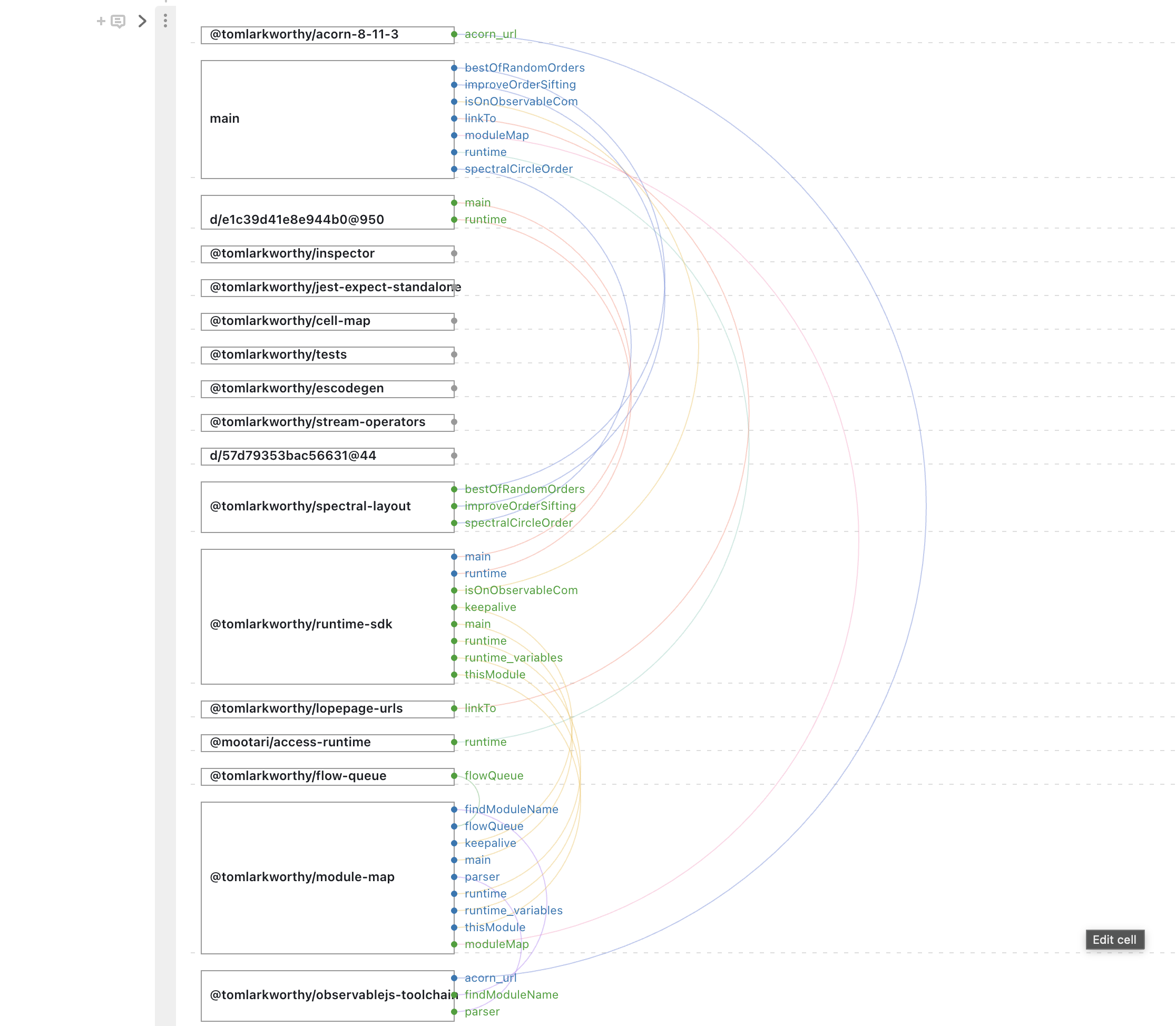Click the green dot beside acorn_url at top
The image size is (1176, 1026).
click(454, 34)
